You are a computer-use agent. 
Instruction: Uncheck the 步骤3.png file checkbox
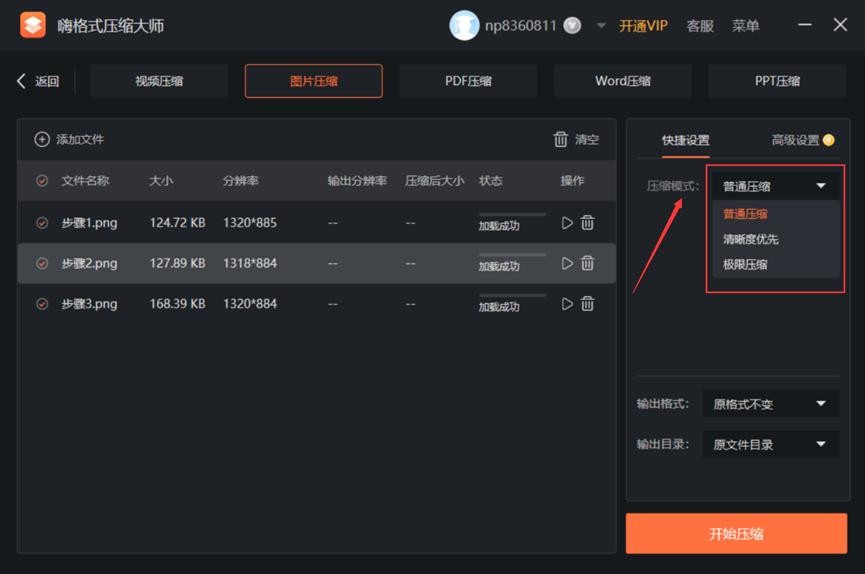coord(42,303)
